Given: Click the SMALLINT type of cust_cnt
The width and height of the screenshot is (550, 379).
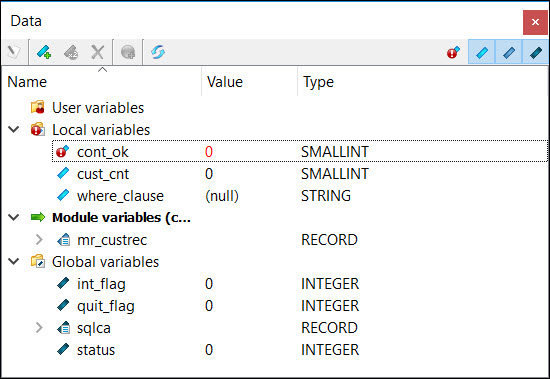Looking at the screenshot, I should click(335, 174).
